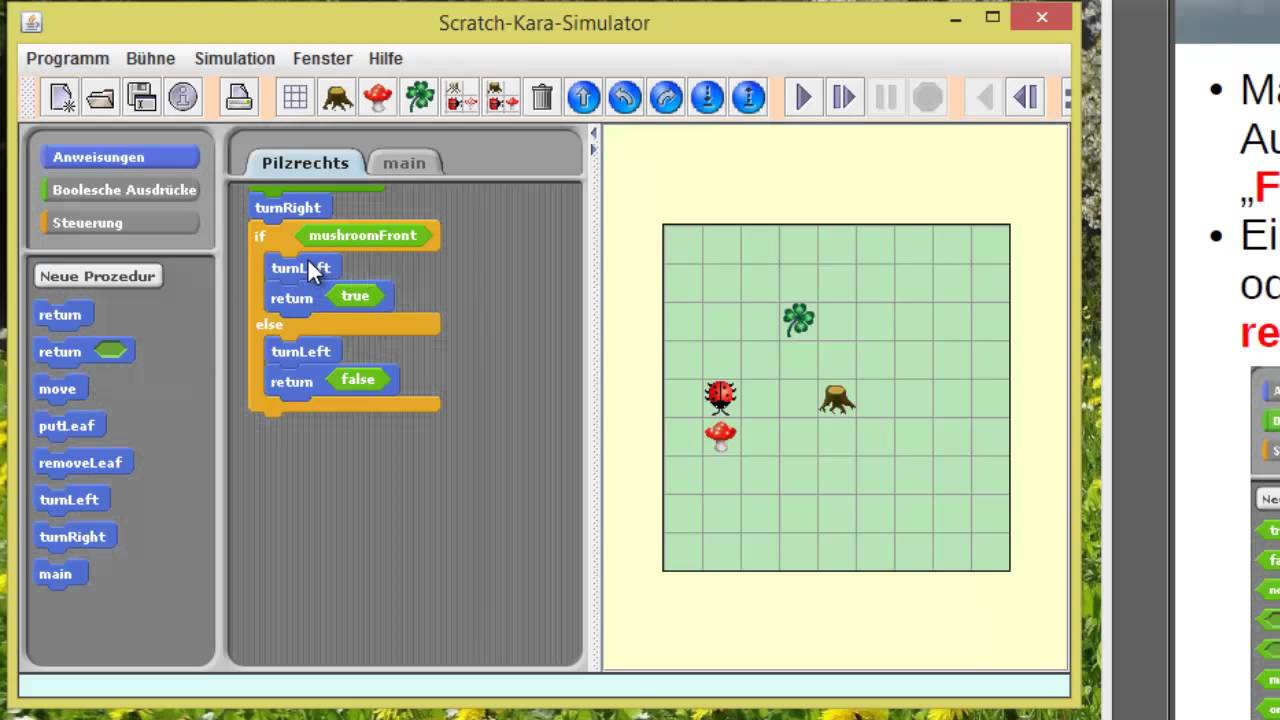1280x720 pixels.
Task: Open the info icon in toolbar
Action: (x=183, y=97)
